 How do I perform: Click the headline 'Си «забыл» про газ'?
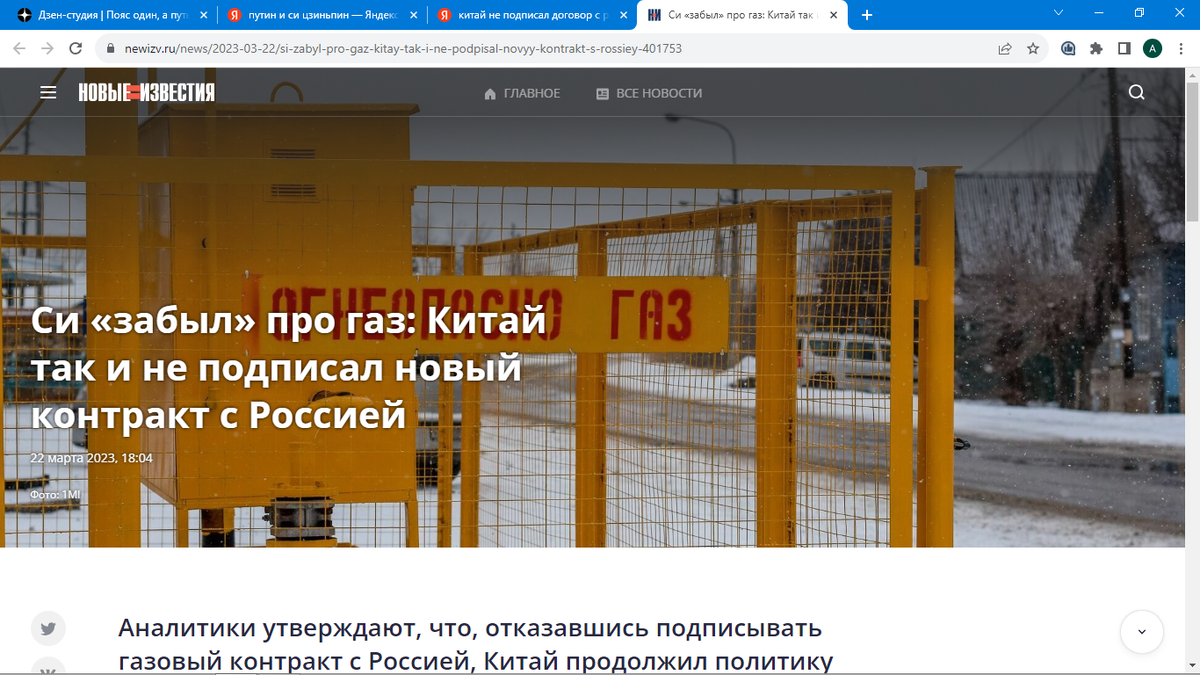tap(289, 368)
